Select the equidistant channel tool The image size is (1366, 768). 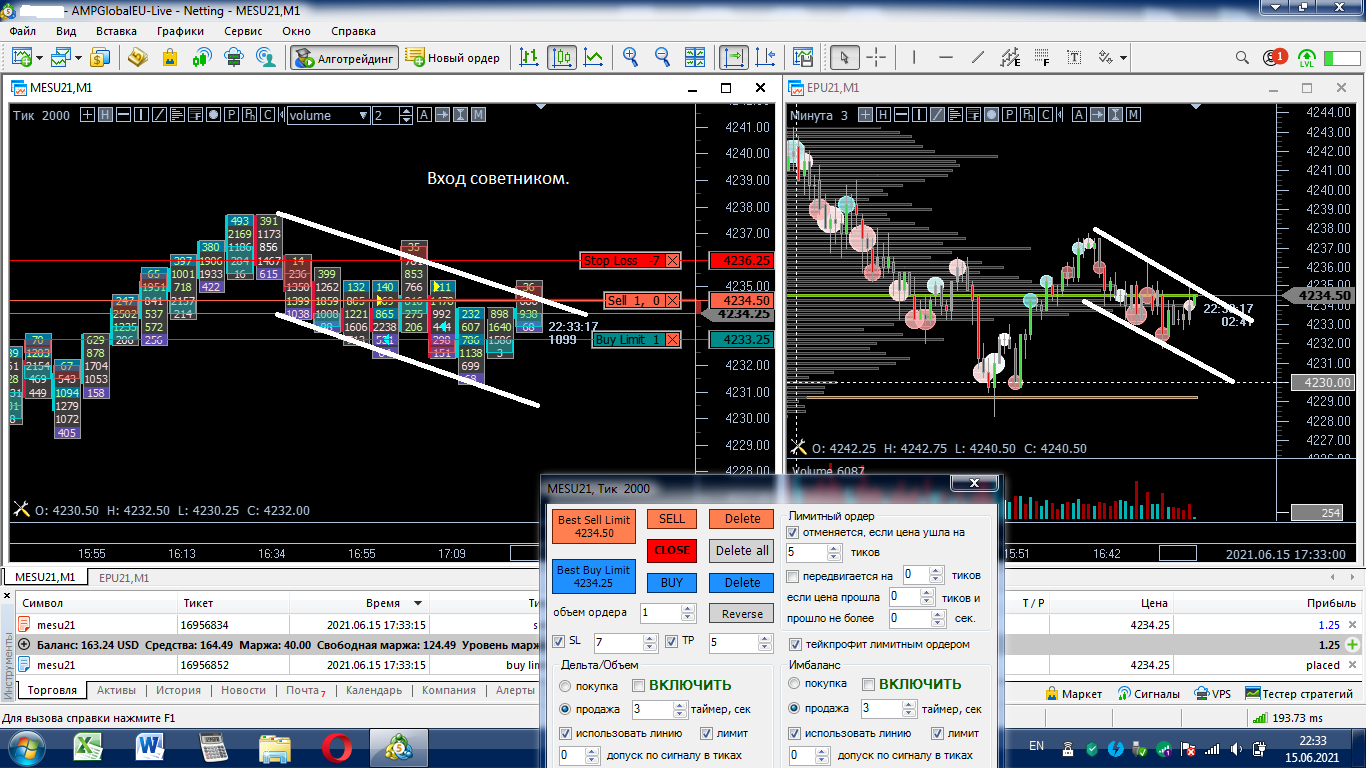(x=1010, y=58)
